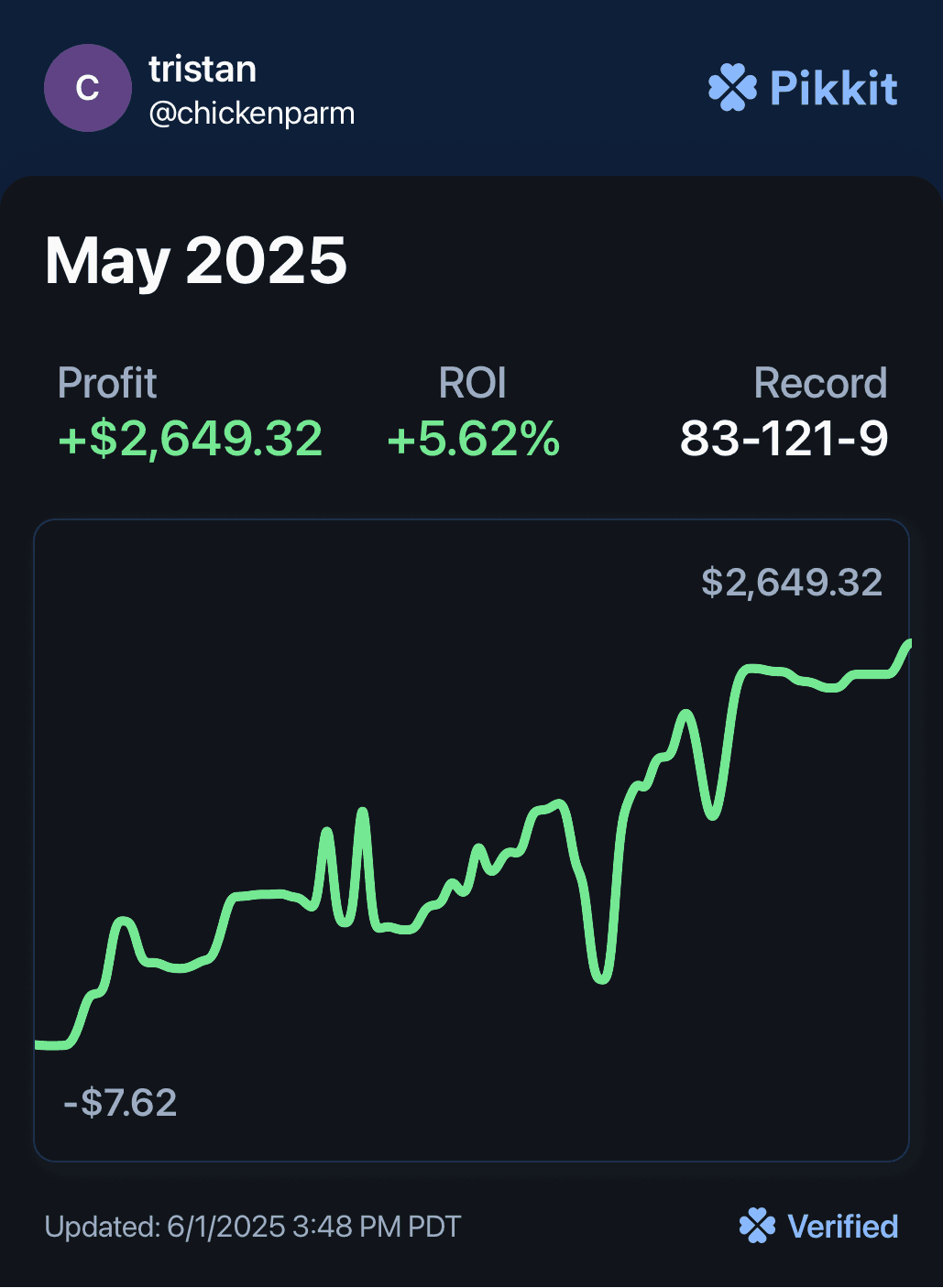
Task: Click the right end of the green profit line
Action: coord(907,644)
